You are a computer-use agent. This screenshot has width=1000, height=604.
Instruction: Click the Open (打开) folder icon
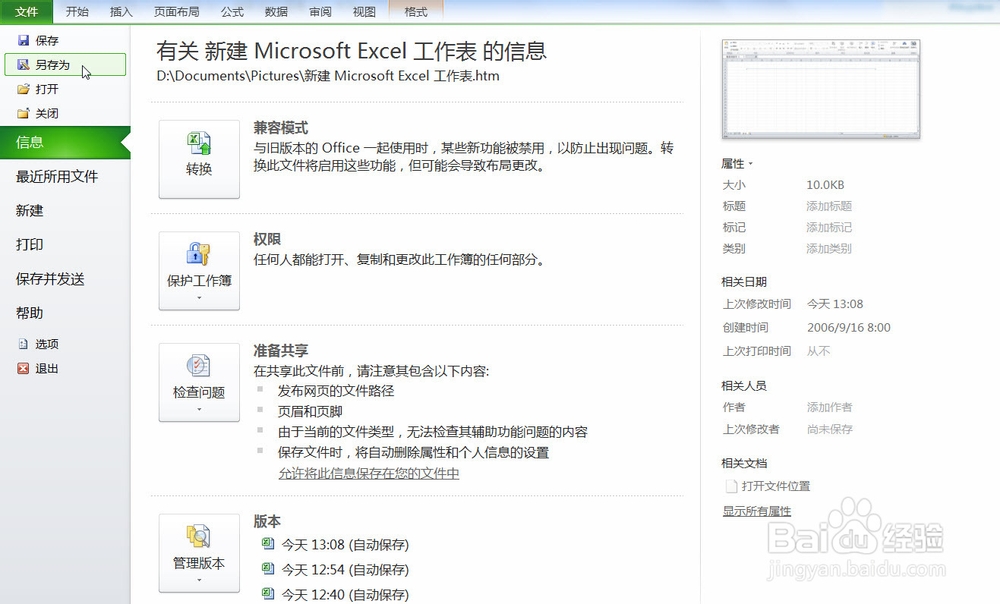coord(24,89)
